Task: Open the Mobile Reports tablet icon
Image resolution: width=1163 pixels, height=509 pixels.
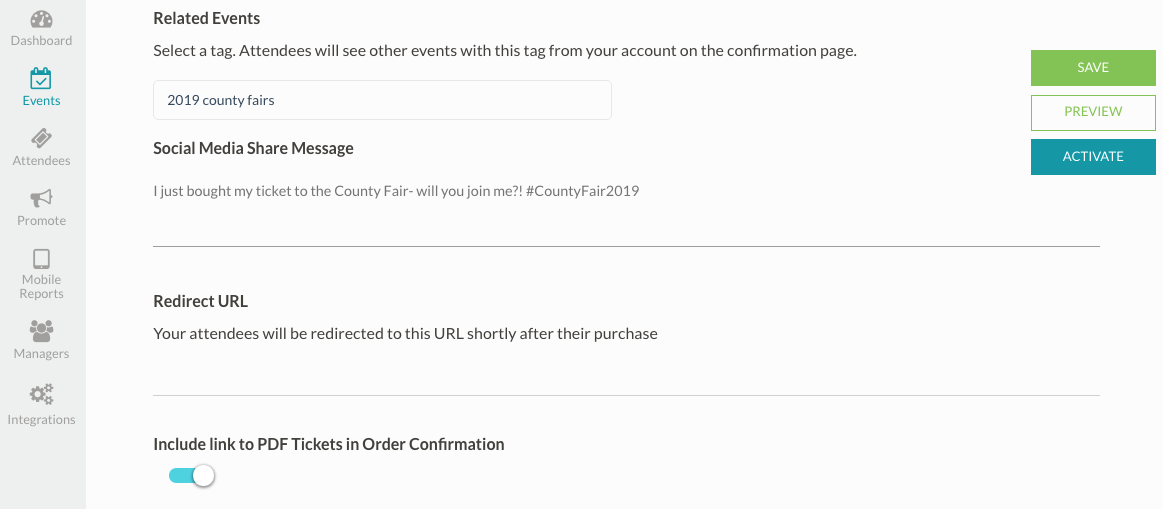Action: [41, 258]
